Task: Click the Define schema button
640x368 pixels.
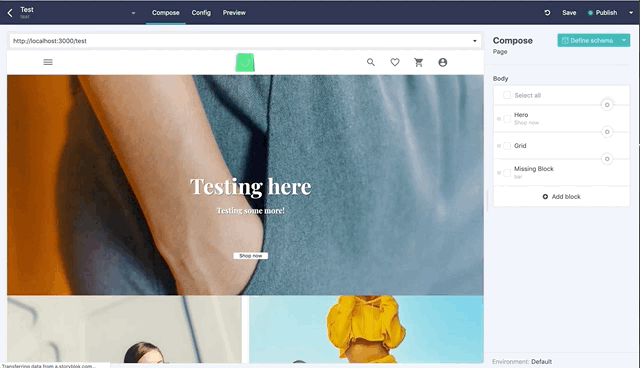Action: (x=588, y=40)
